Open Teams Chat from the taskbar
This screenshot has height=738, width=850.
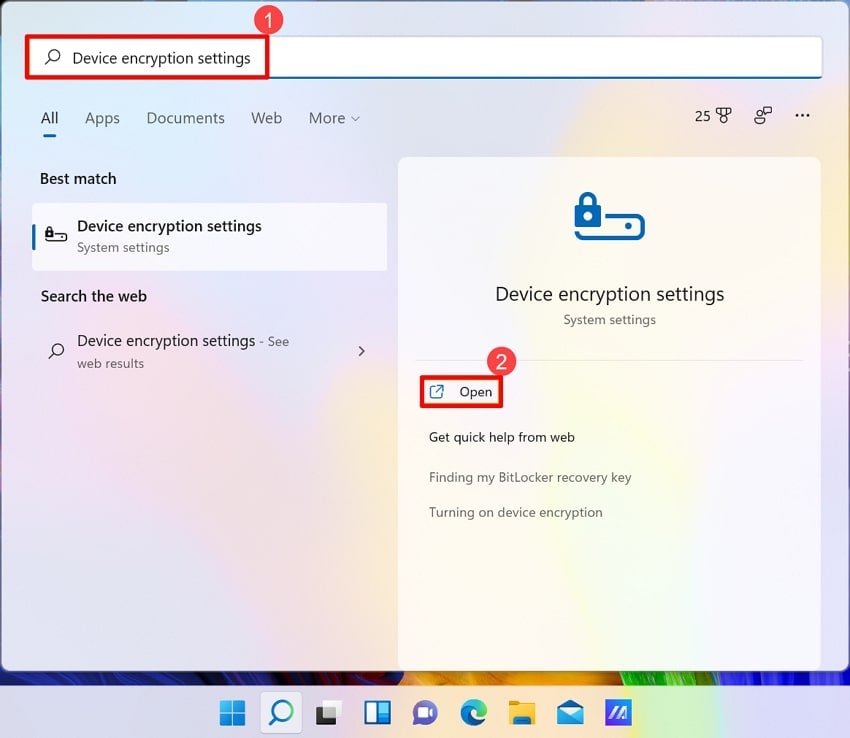coord(424,713)
